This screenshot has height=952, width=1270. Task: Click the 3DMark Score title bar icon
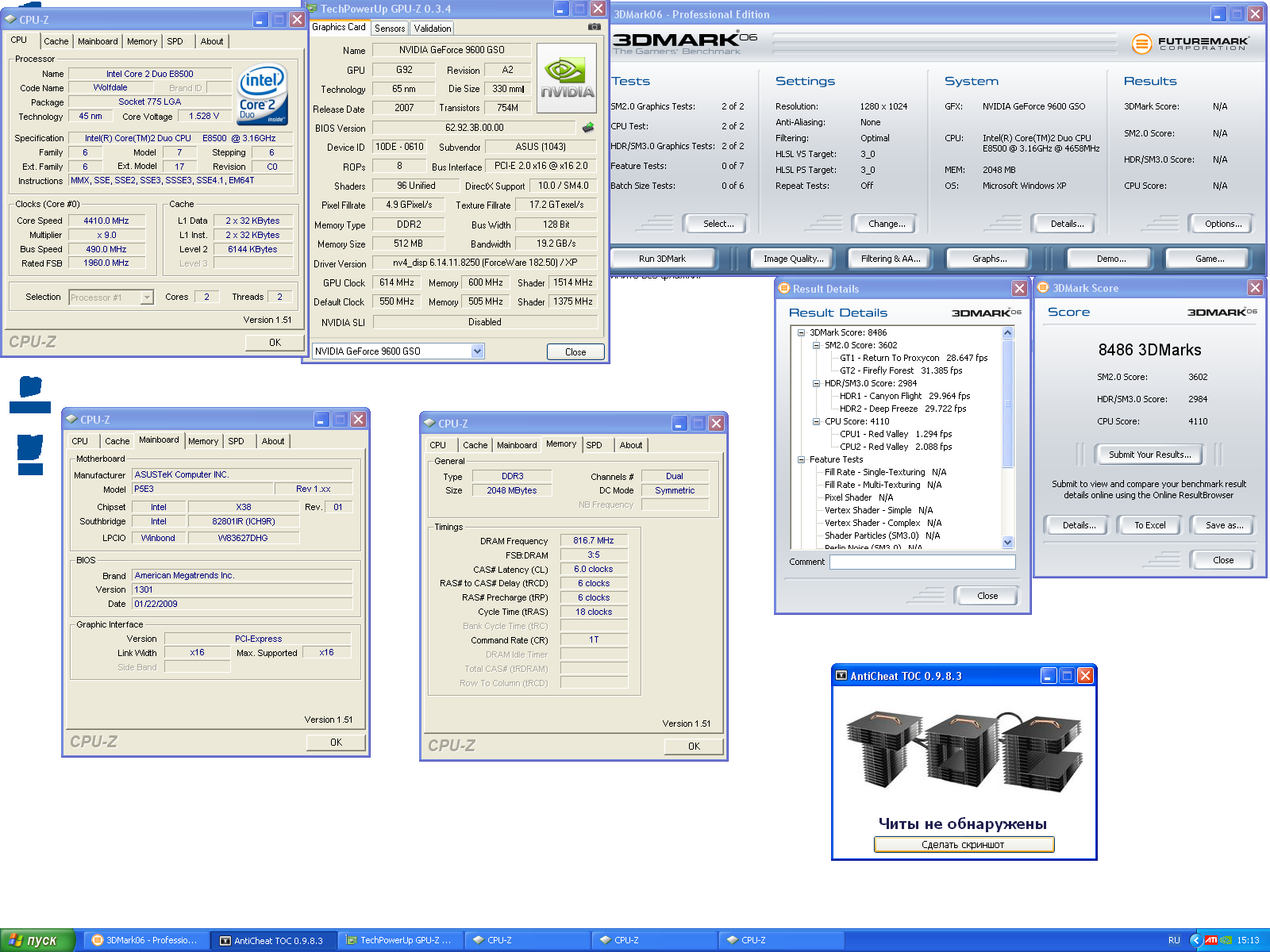1044,288
